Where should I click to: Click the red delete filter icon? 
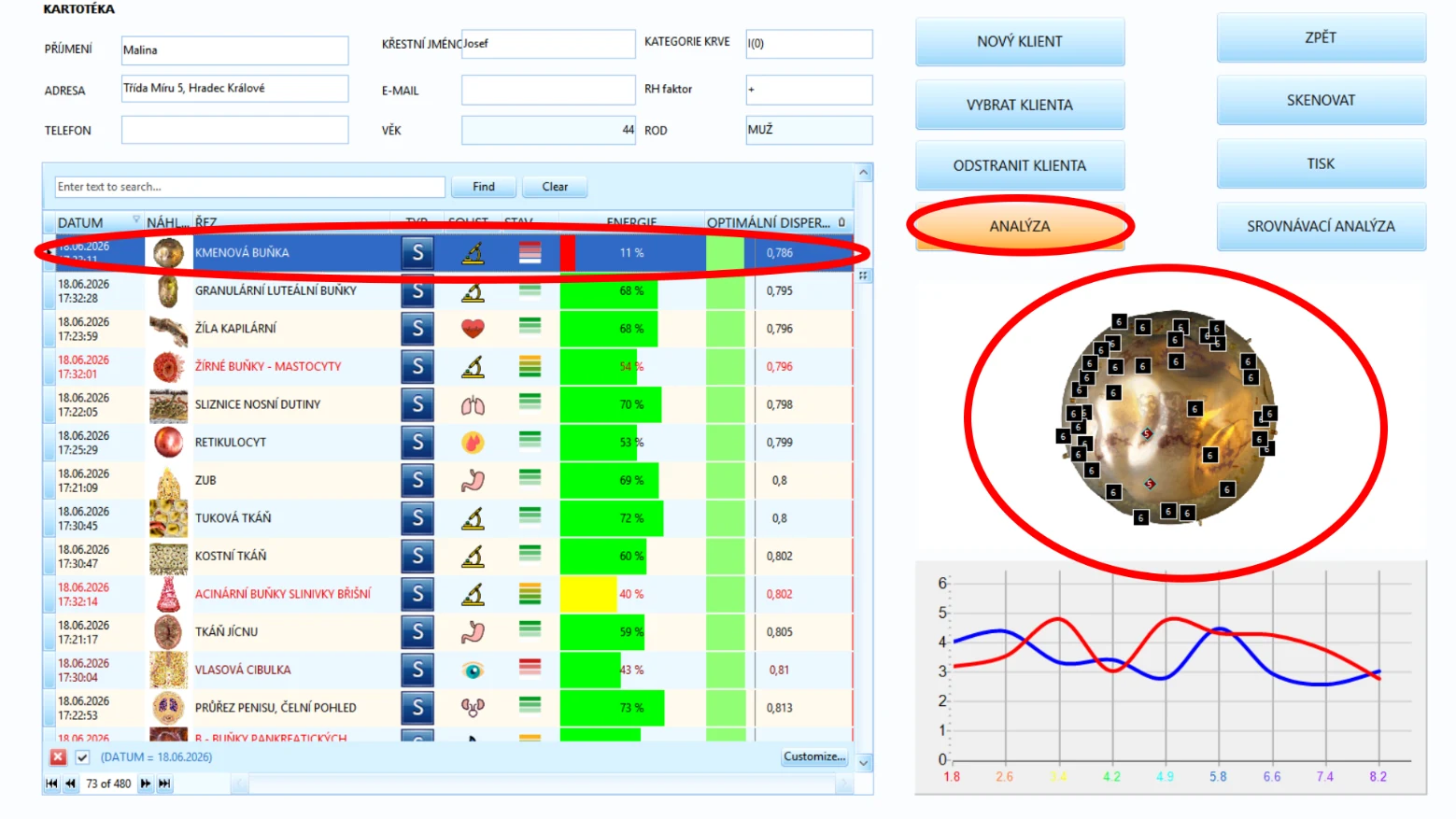pos(59,757)
